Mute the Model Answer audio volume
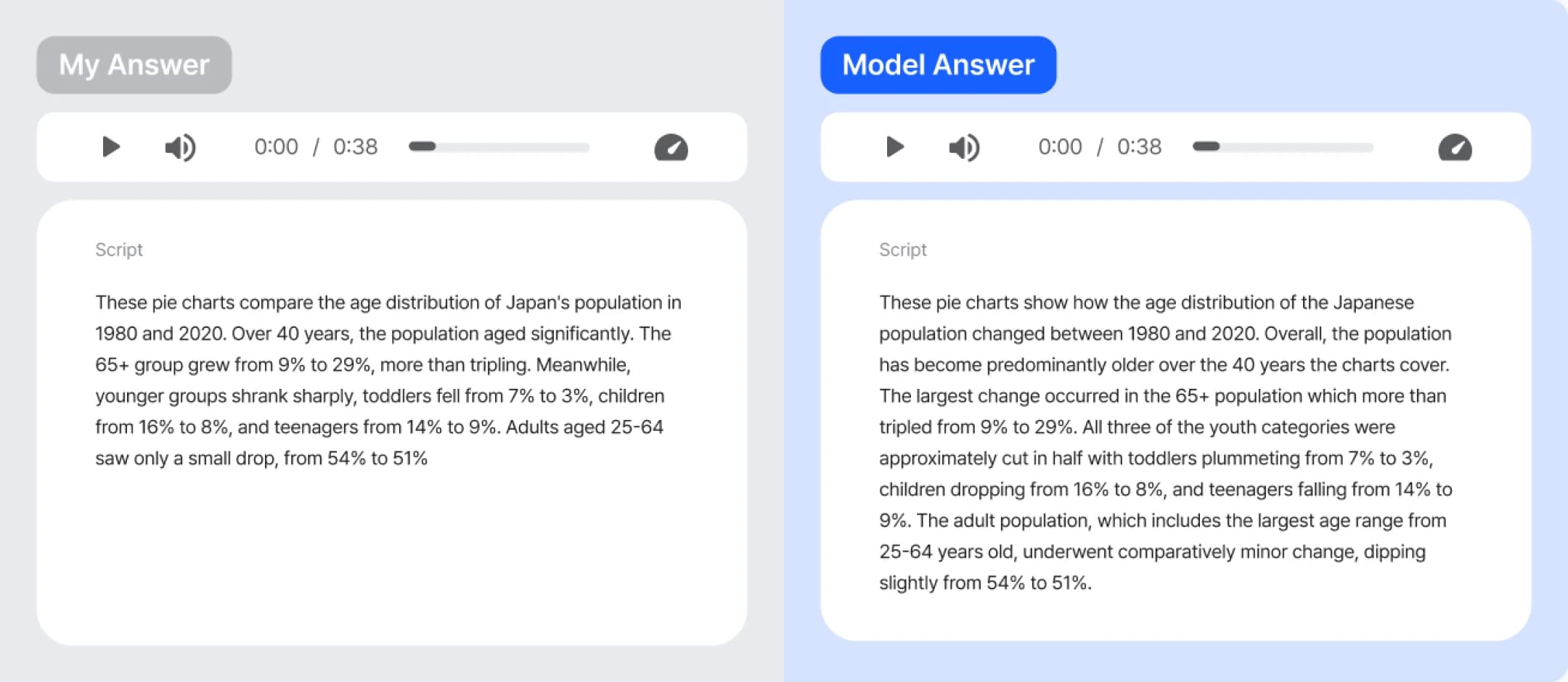 tap(964, 147)
